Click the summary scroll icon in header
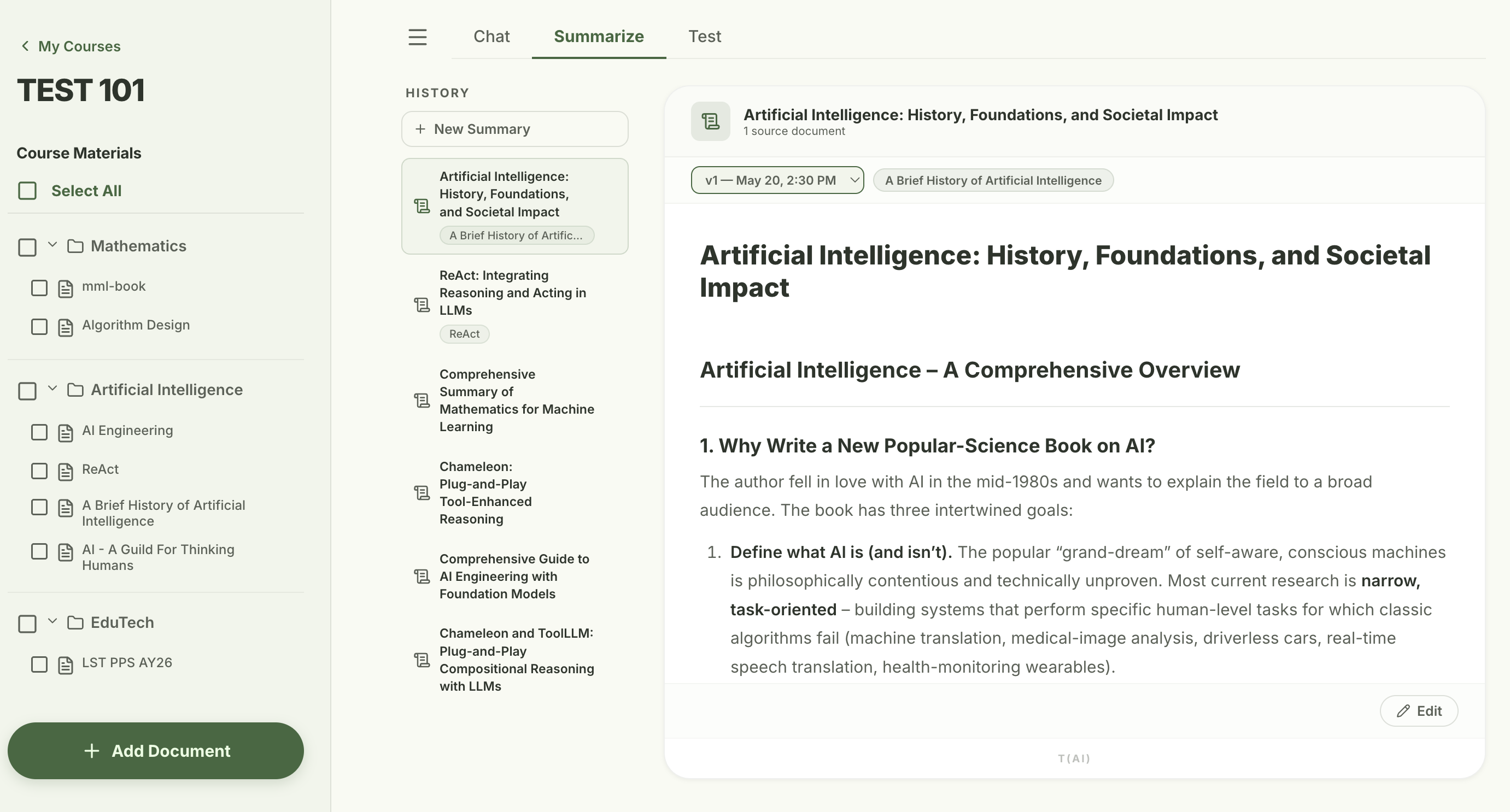 [x=711, y=121]
